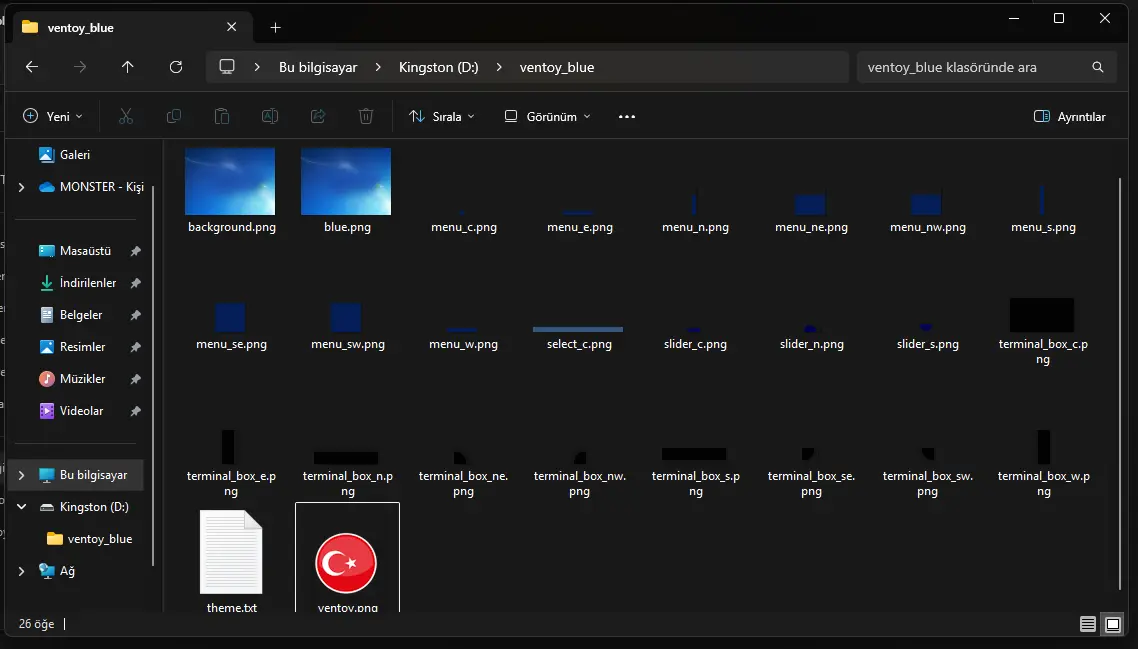Image resolution: width=1138 pixels, height=649 pixels.
Task: Click the search magnifier icon
Action: 1097,67
